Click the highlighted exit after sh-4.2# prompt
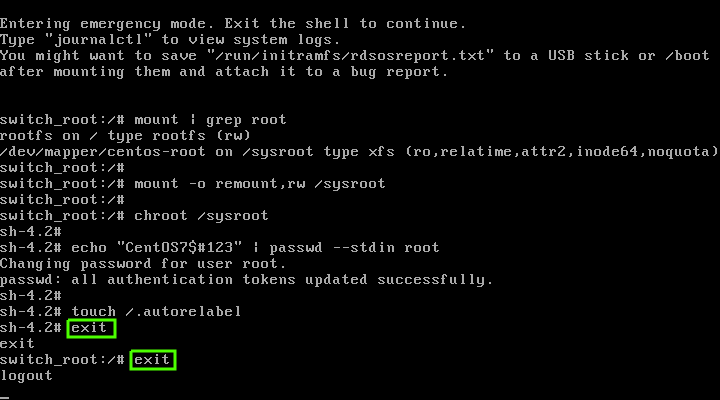This screenshot has width=720, height=400. pyautogui.click(x=91, y=328)
